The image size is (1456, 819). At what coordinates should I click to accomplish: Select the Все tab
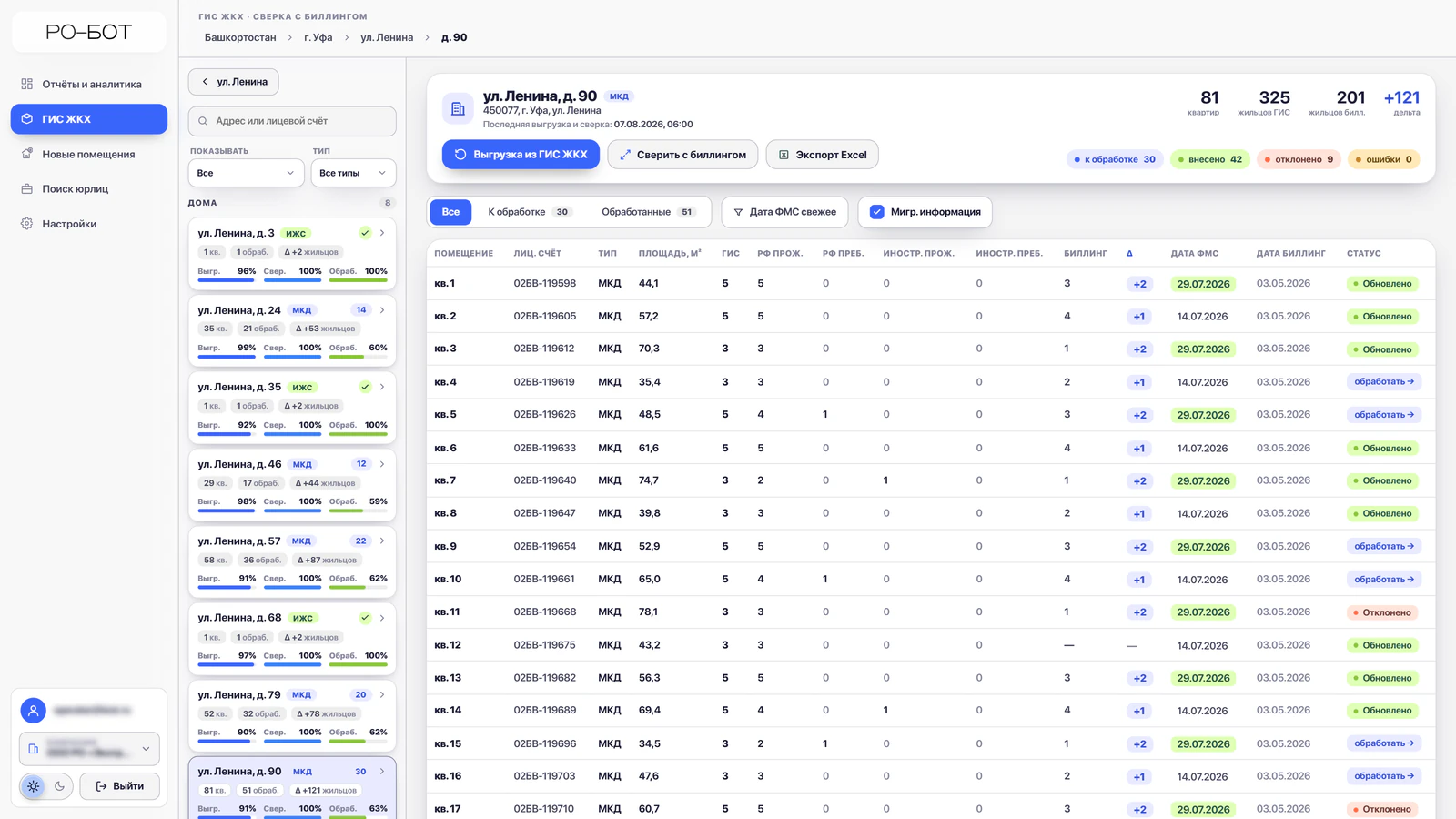tap(450, 212)
